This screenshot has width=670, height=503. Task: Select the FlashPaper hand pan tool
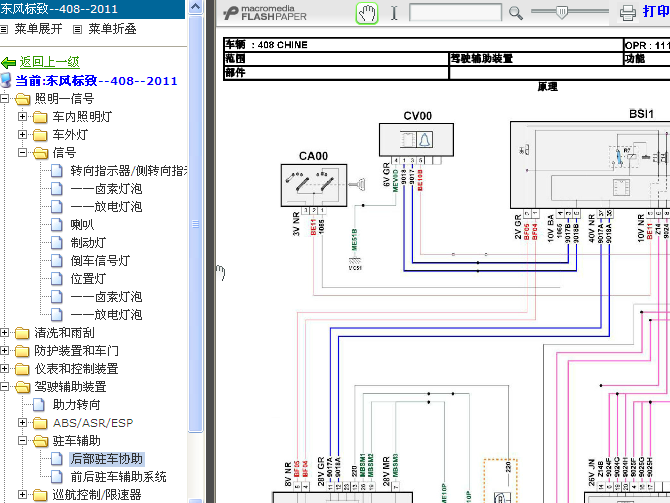367,13
